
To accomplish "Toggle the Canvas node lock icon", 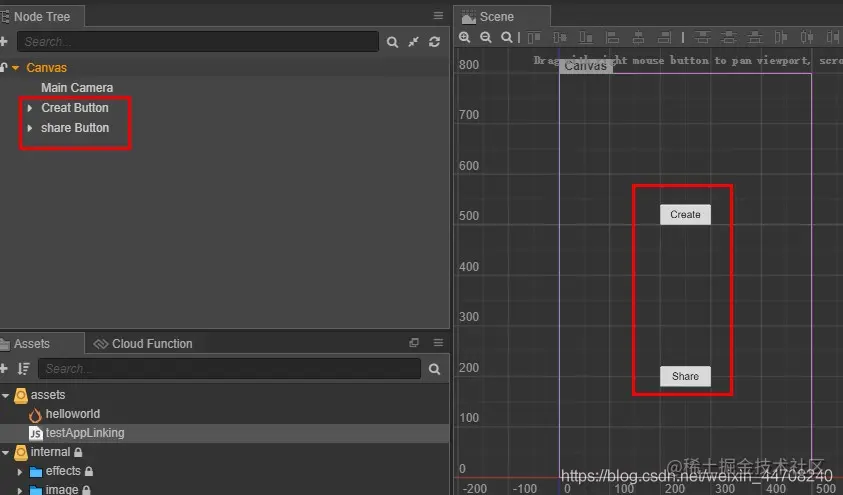I will tap(3, 67).
